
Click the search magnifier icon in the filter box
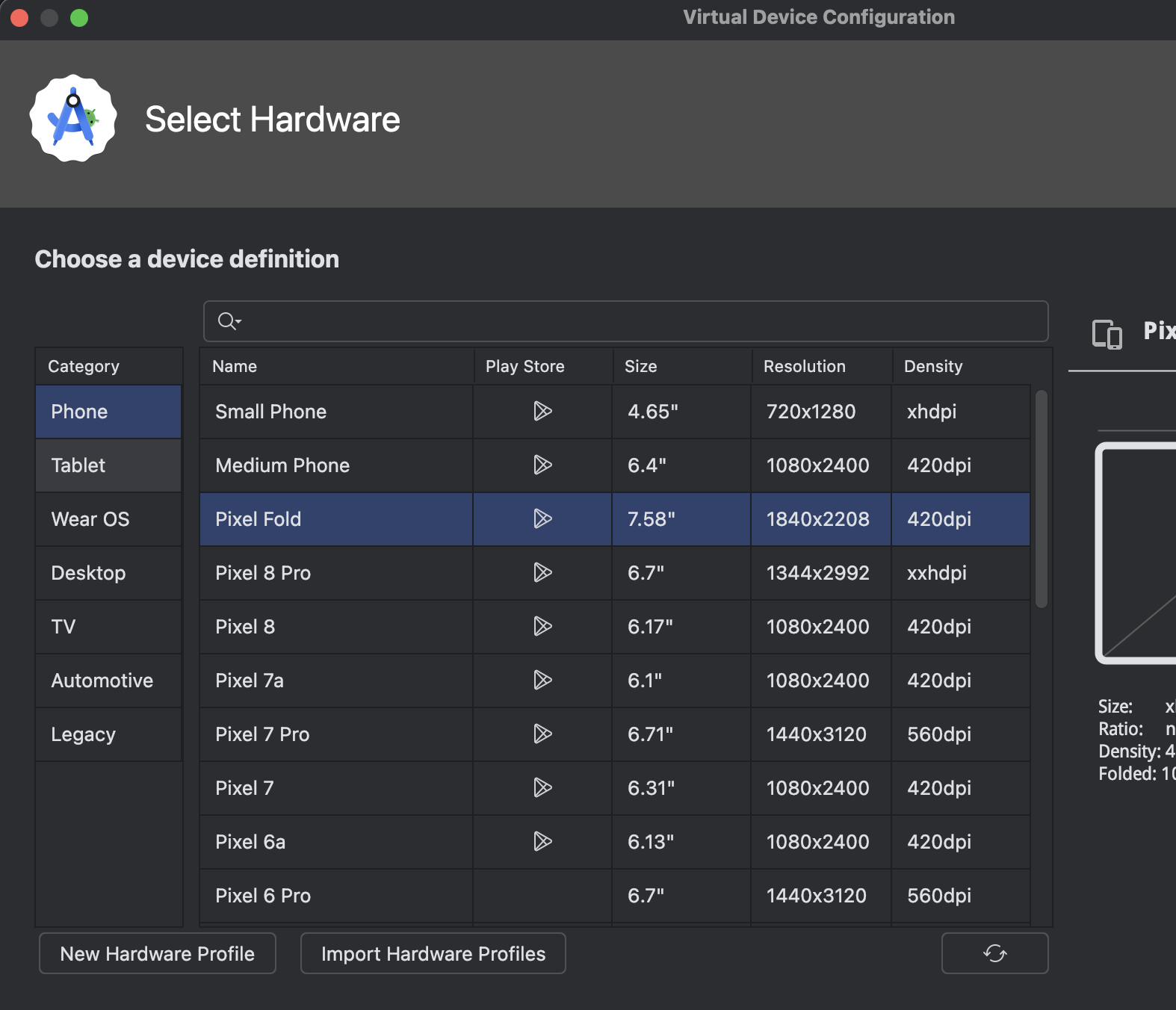pos(229,321)
